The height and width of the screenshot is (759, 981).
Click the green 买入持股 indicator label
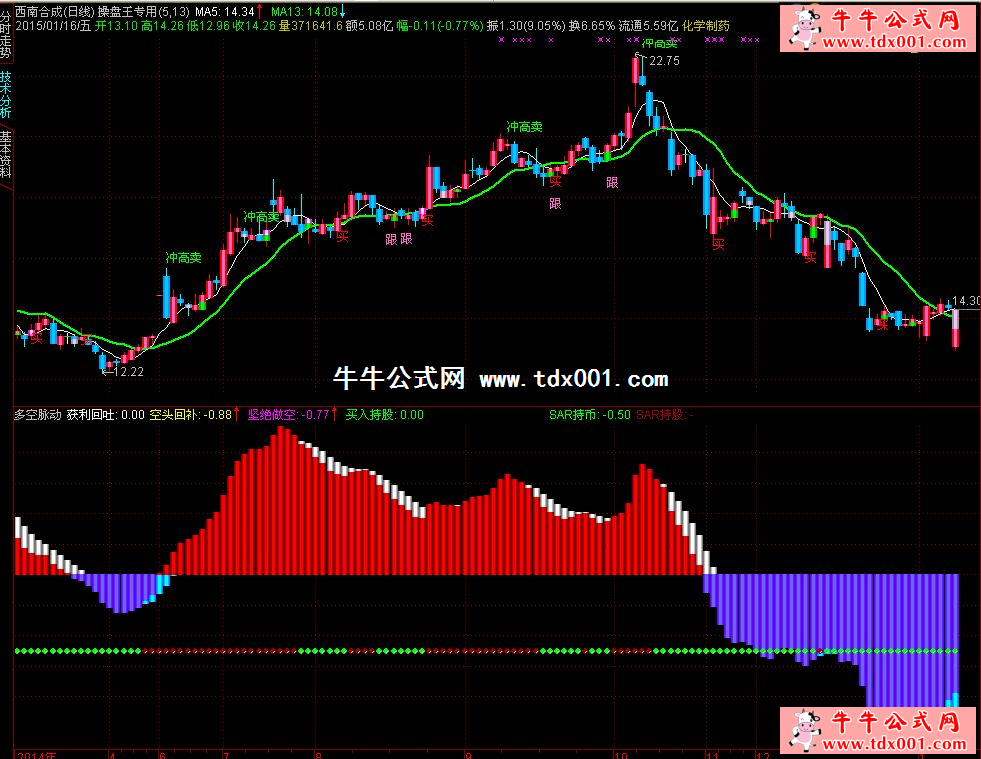coord(372,414)
